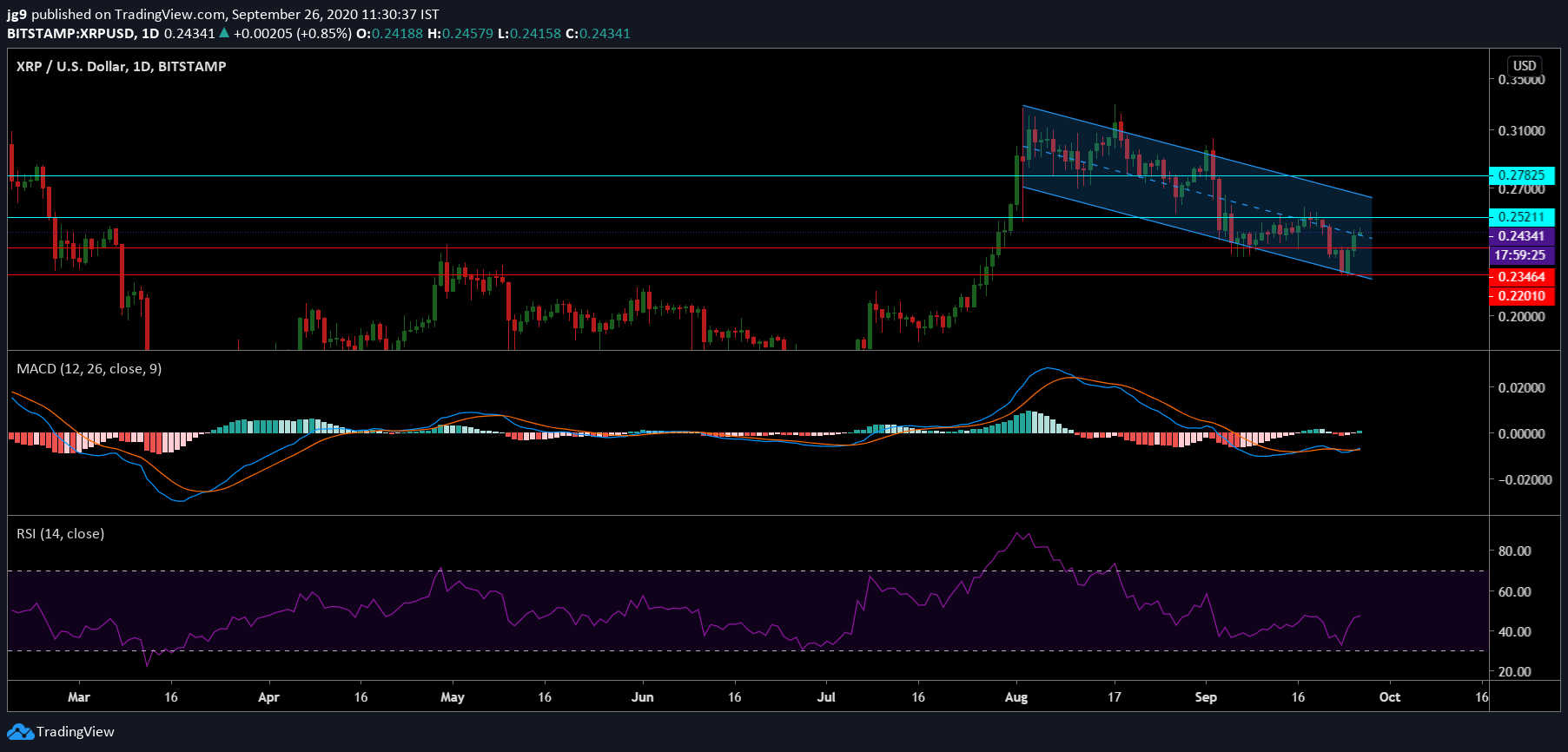
Task: Click the MACD (12, 26, close, 9) indicator label
Action: click(89, 369)
